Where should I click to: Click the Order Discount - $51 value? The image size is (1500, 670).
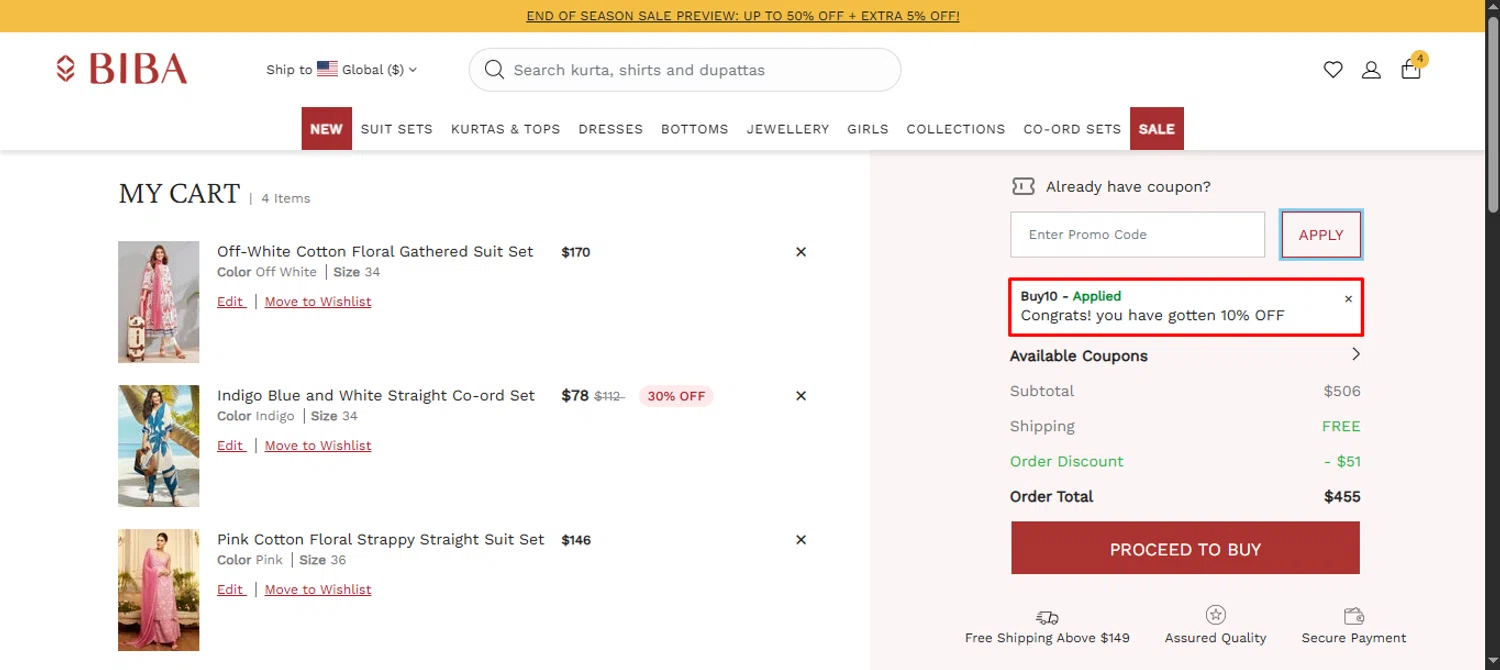(x=1342, y=462)
